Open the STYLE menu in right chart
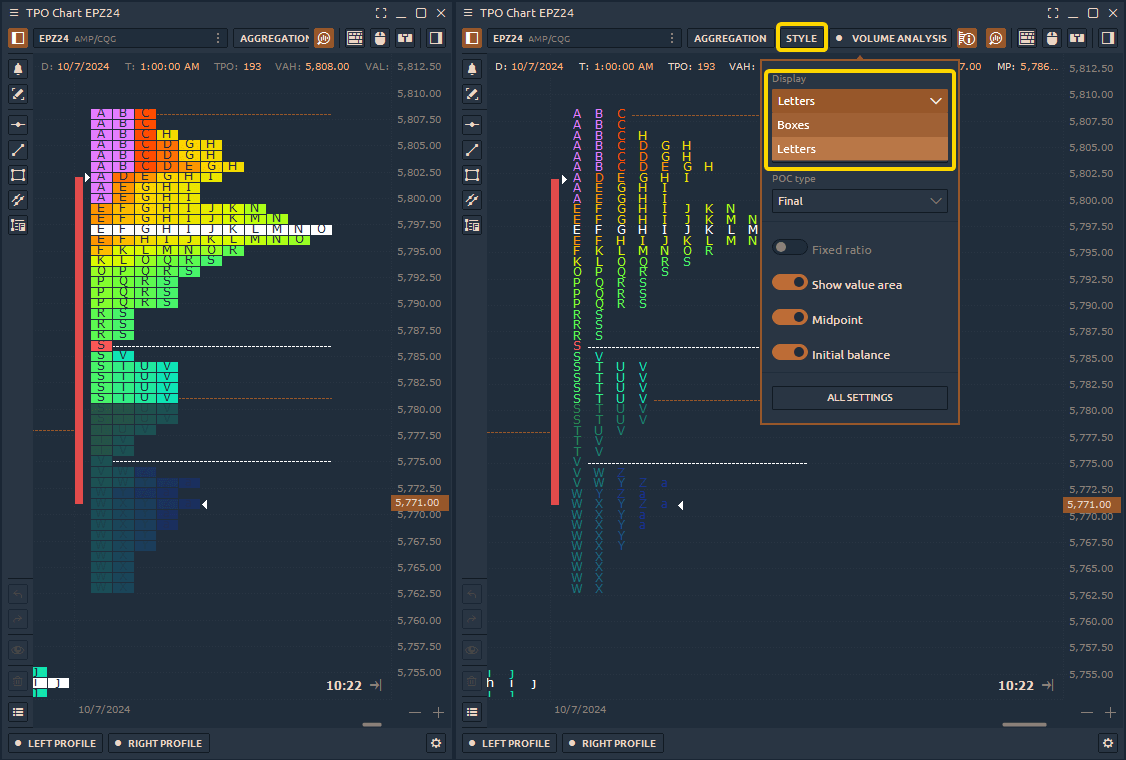This screenshot has height=760, width=1126. [x=801, y=38]
